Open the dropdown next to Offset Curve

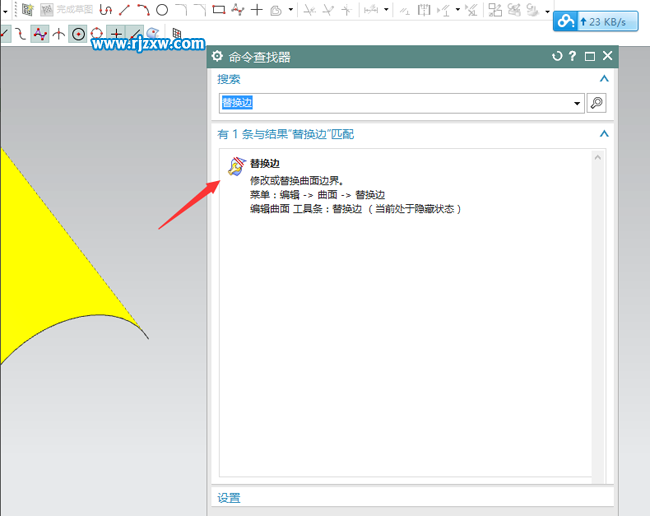291,10
